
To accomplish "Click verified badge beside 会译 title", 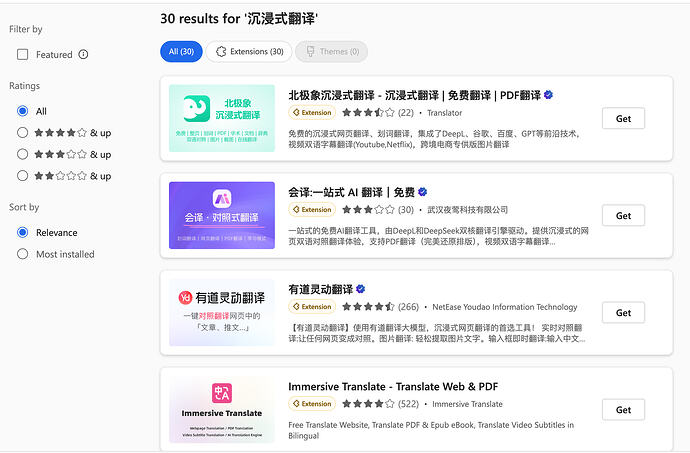I will (x=422, y=192).
